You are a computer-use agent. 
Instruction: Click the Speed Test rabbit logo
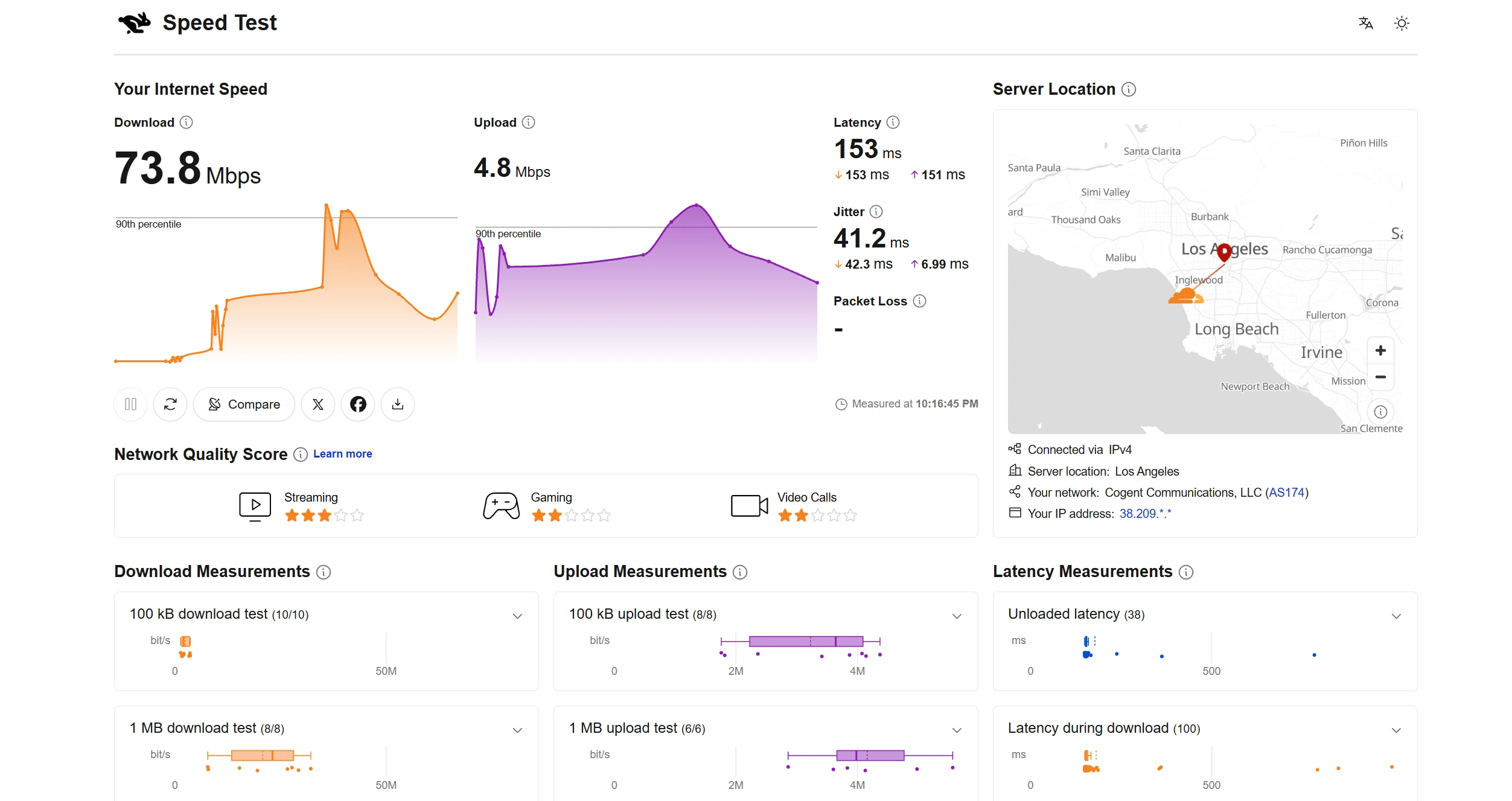point(134,23)
